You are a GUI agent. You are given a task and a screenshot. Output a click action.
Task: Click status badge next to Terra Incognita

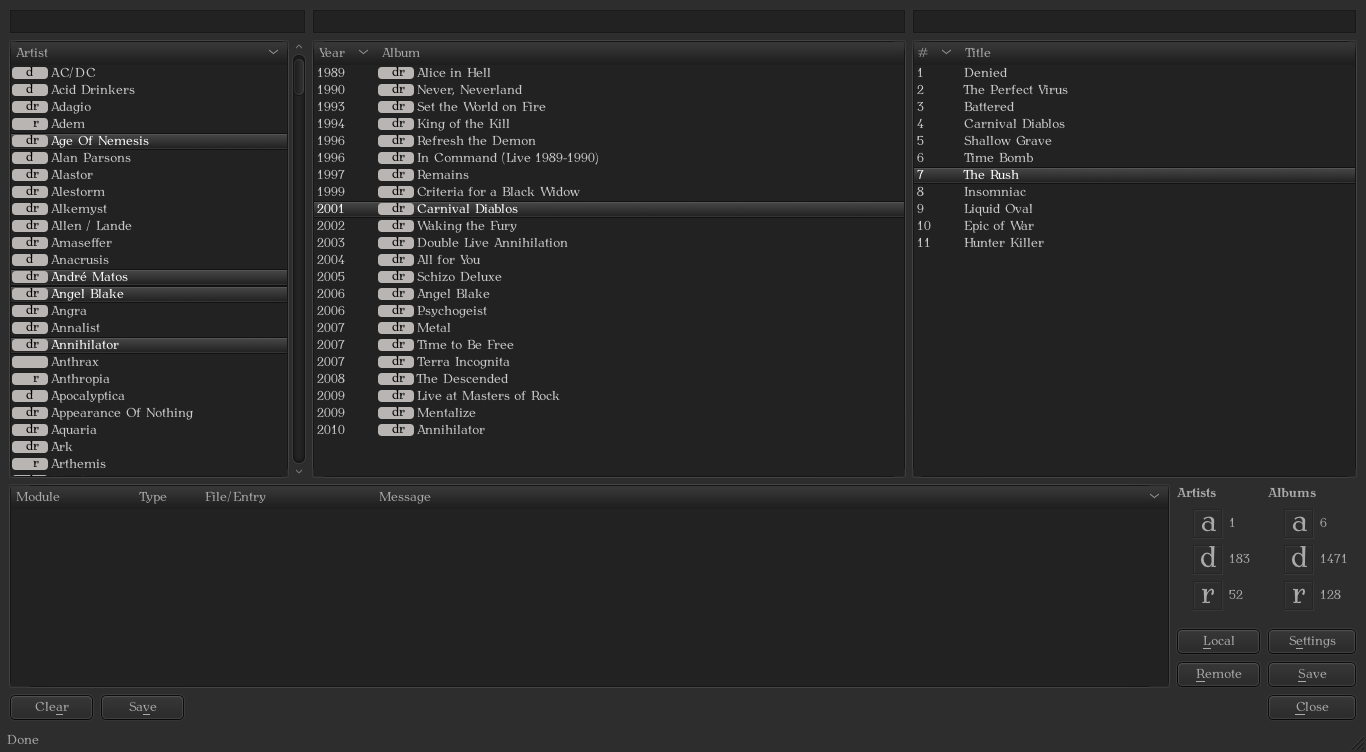tap(396, 362)
